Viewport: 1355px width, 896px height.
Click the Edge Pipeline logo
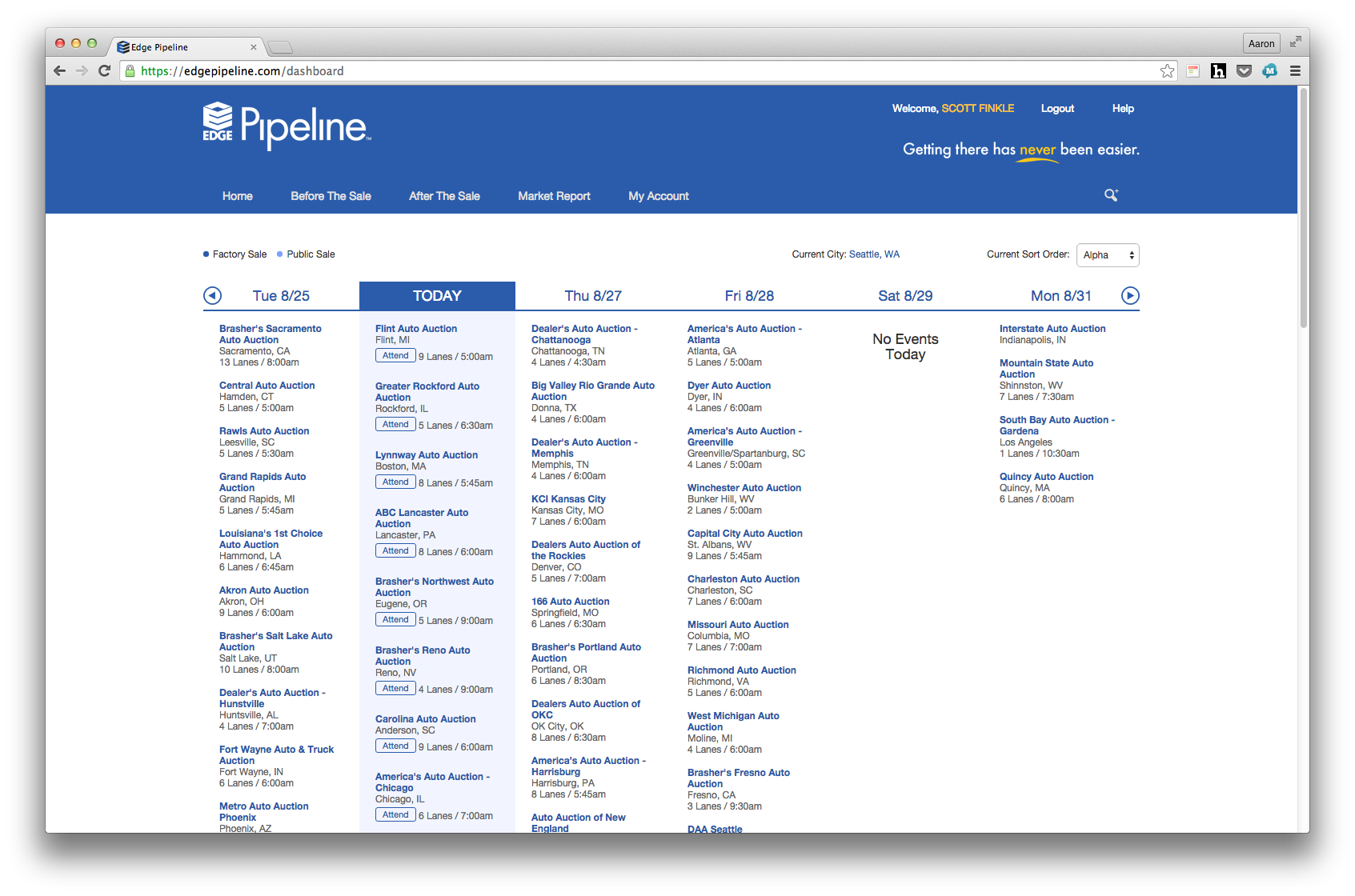coord(287,126)
